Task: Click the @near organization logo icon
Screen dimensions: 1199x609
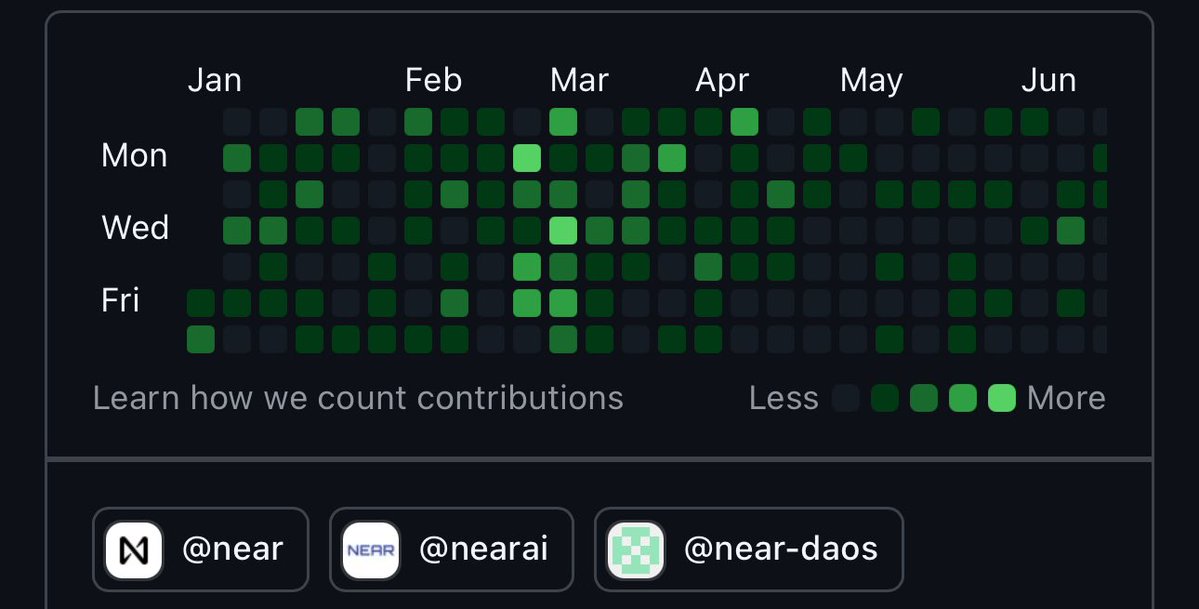Action: pos(133,549)
